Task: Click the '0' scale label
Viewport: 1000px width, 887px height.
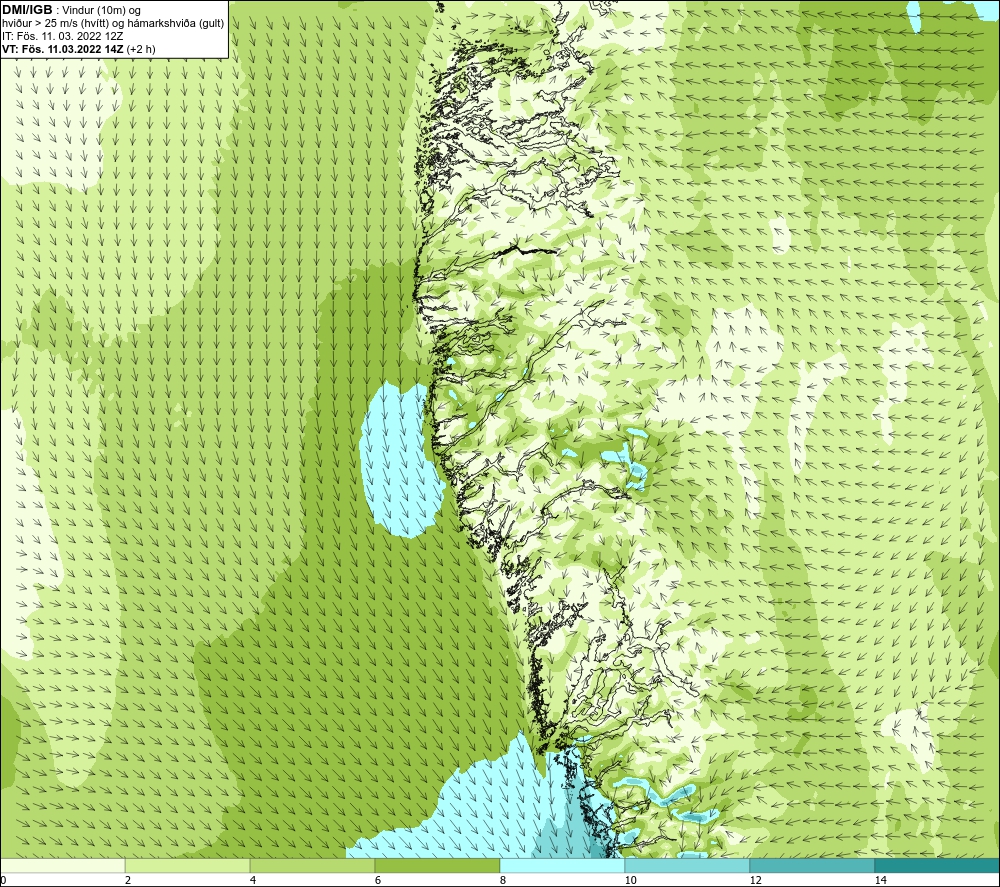Action: [x=3, y=880]
